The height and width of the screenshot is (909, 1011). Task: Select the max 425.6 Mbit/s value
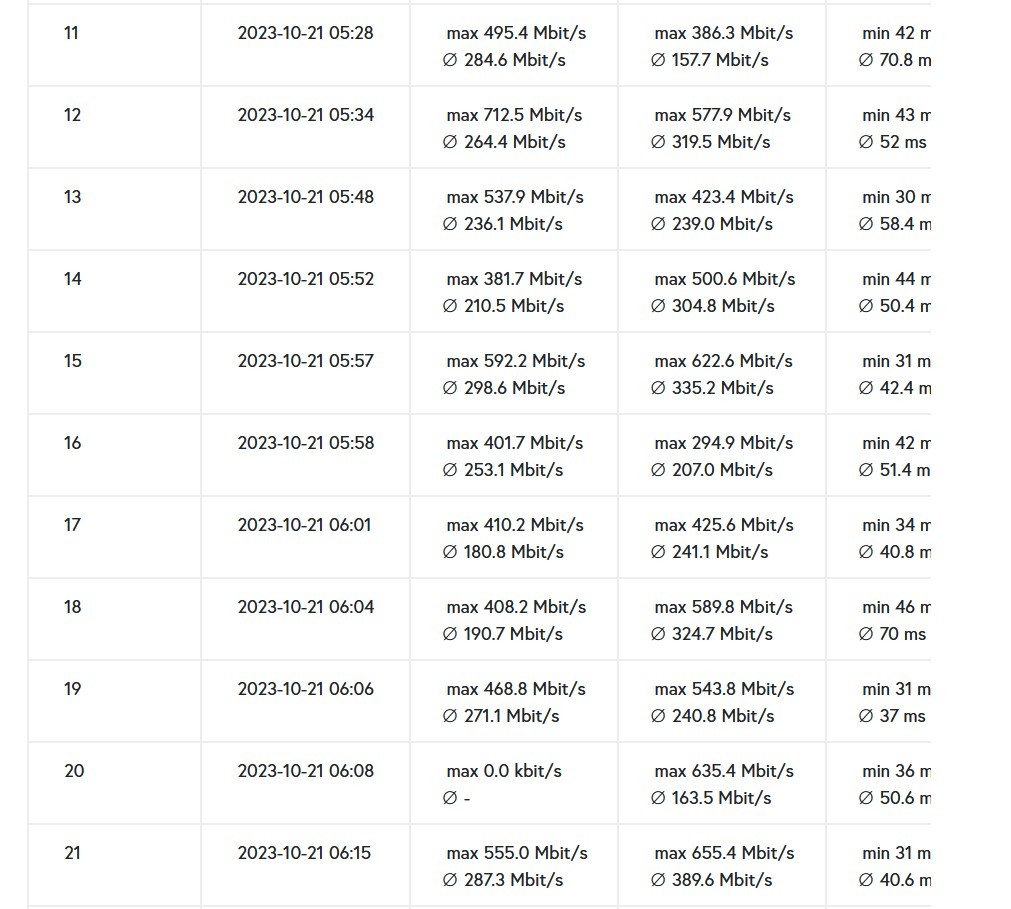coord(724,525)
